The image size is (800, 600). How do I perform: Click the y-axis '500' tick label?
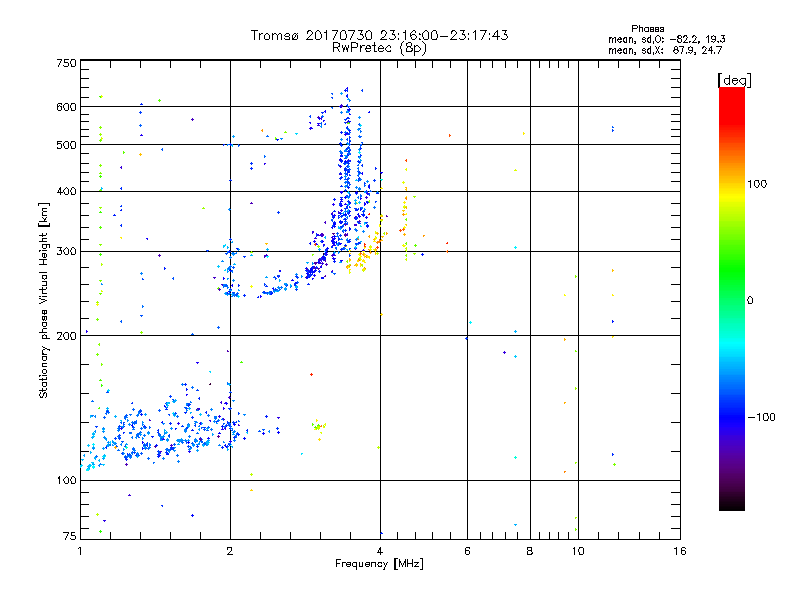[x=66, y=145]
